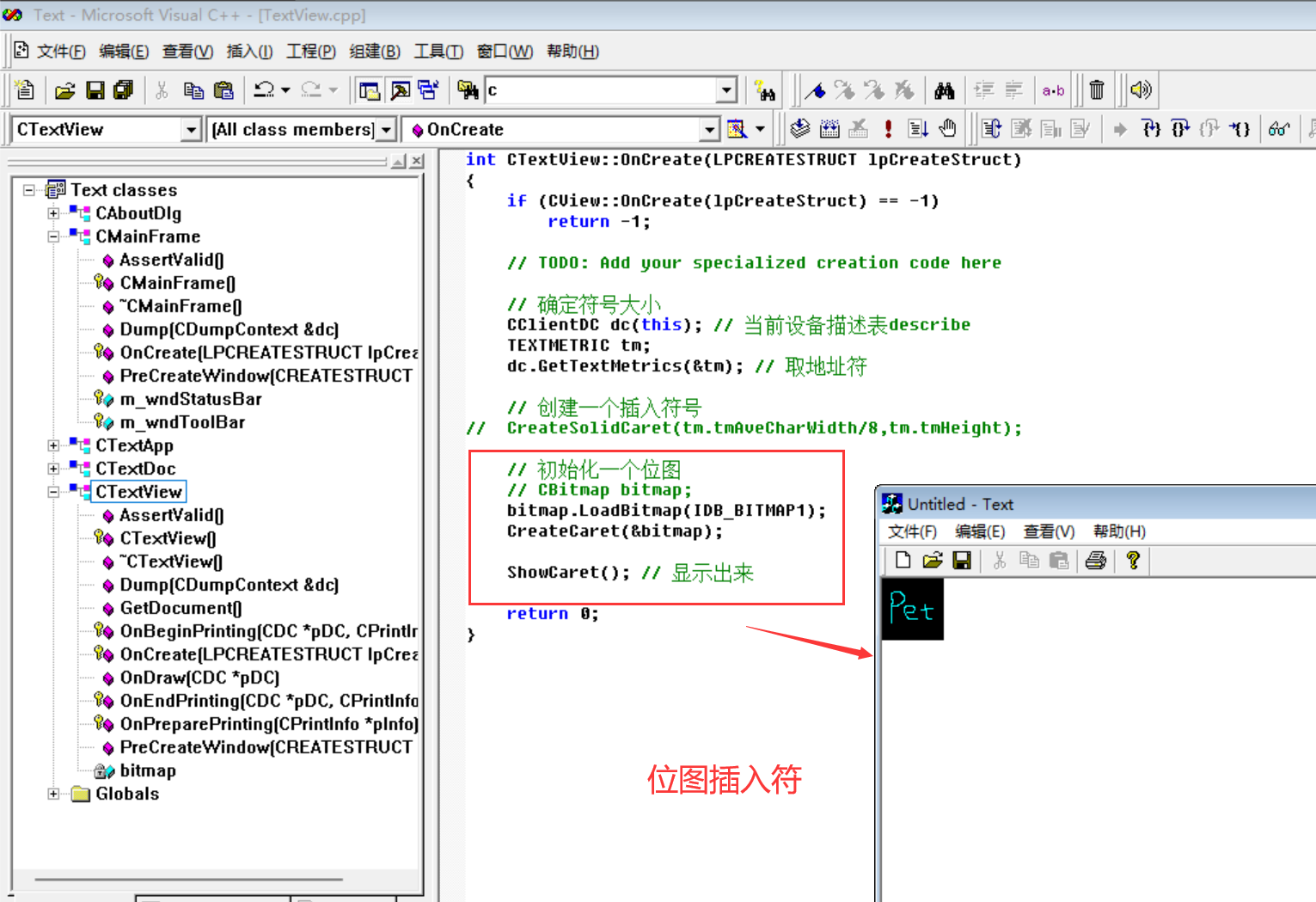The width and height of the screenshot is (1316, 902).
Task: Toggle breakpoint using the hand icon
Action: click(x=947, y=129)
